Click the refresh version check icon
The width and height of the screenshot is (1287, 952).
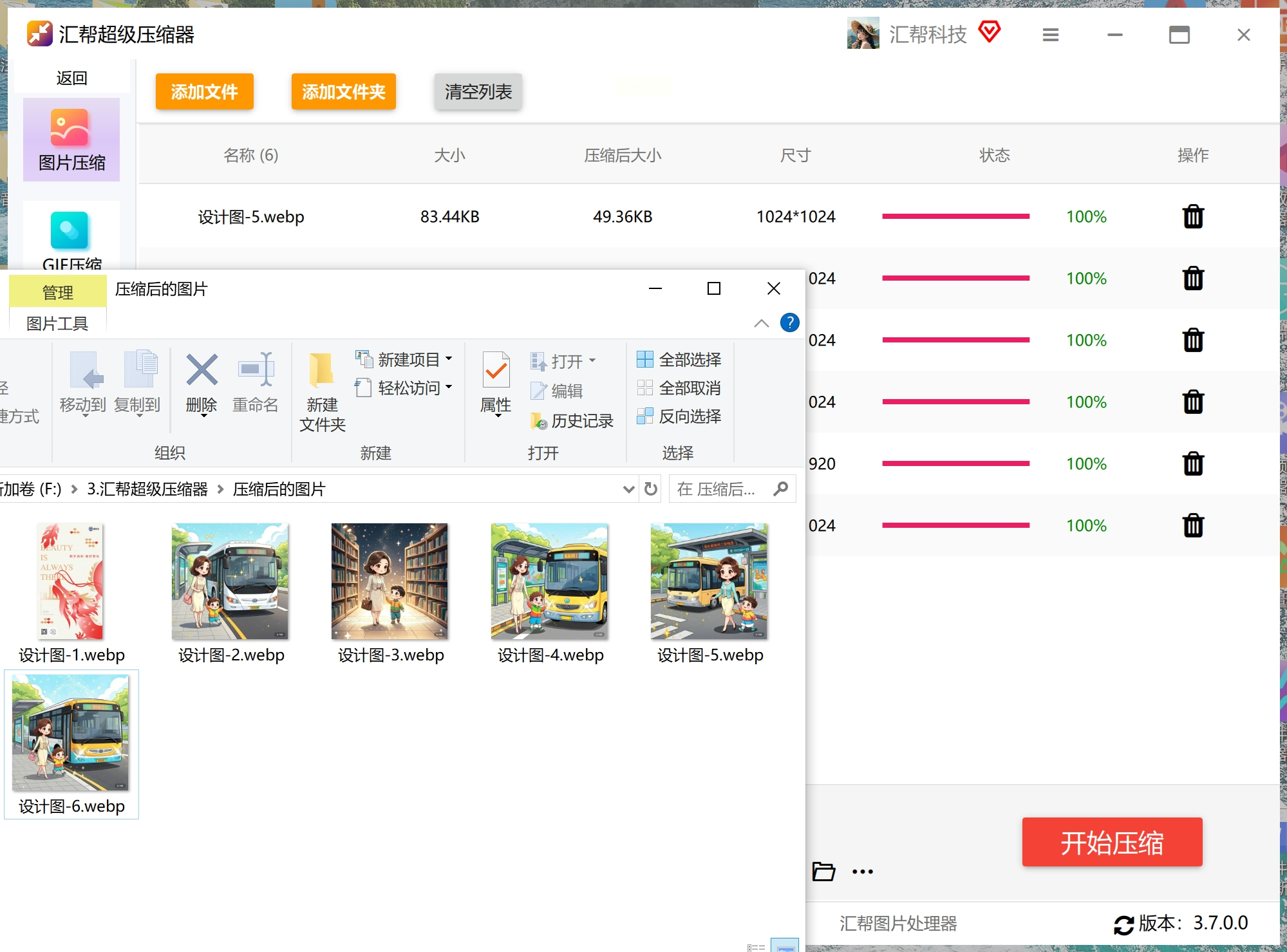1123,924
